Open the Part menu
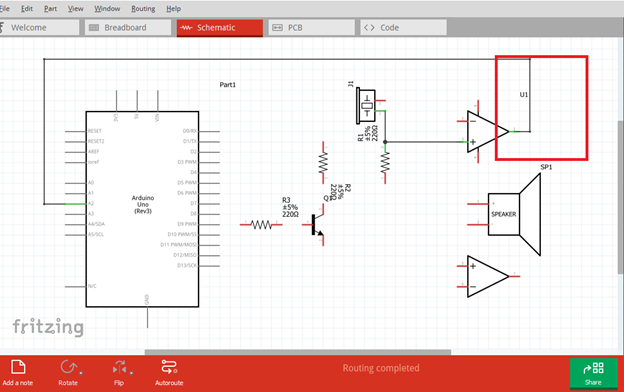Screen dimensions: 624x392 click(50, 8)
